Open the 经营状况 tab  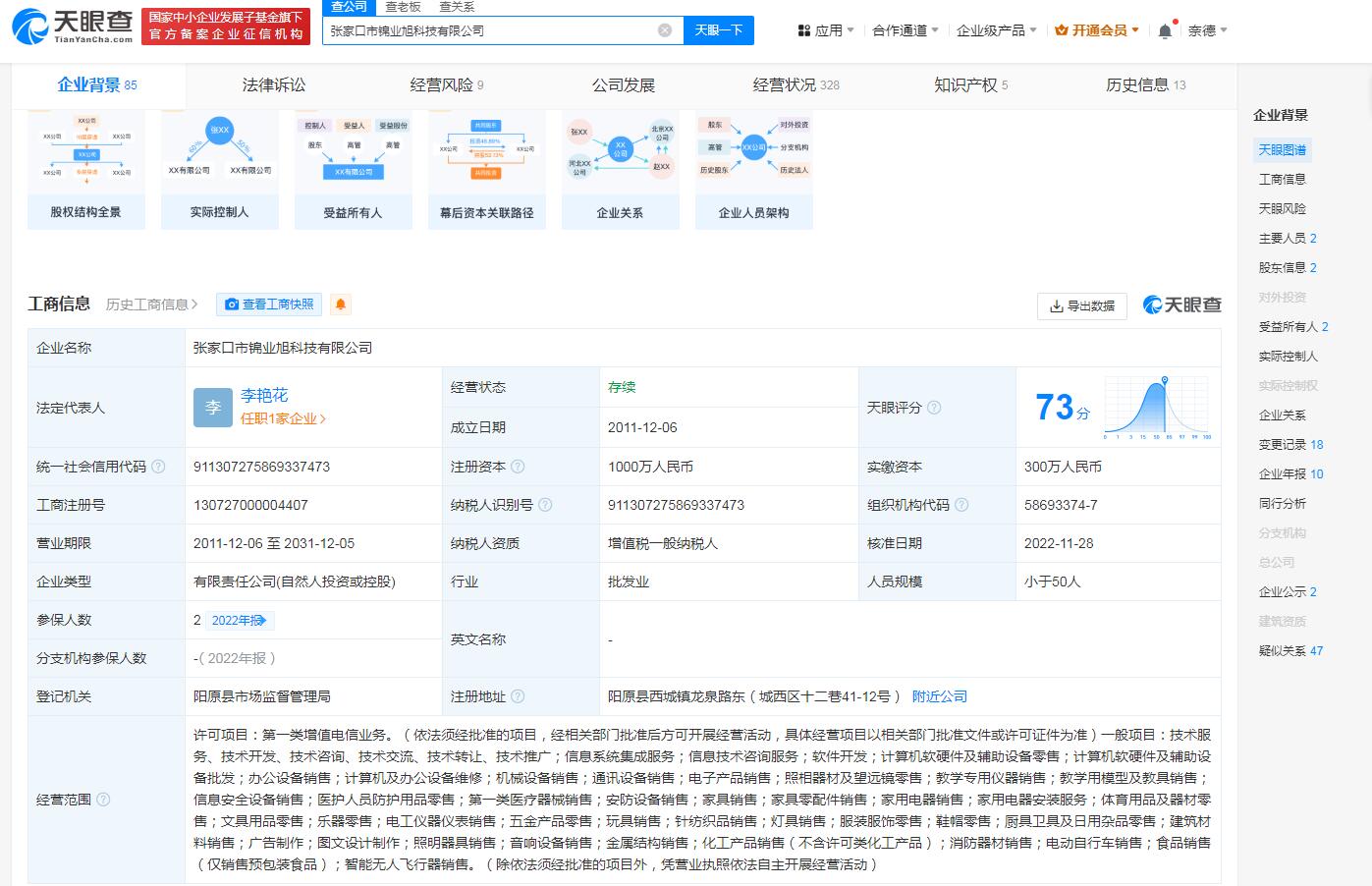796,85
